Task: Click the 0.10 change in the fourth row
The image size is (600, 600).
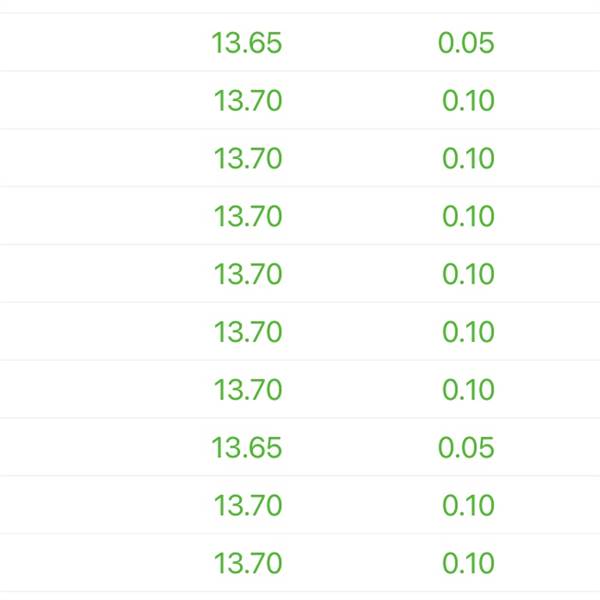Action: (468, 216)
